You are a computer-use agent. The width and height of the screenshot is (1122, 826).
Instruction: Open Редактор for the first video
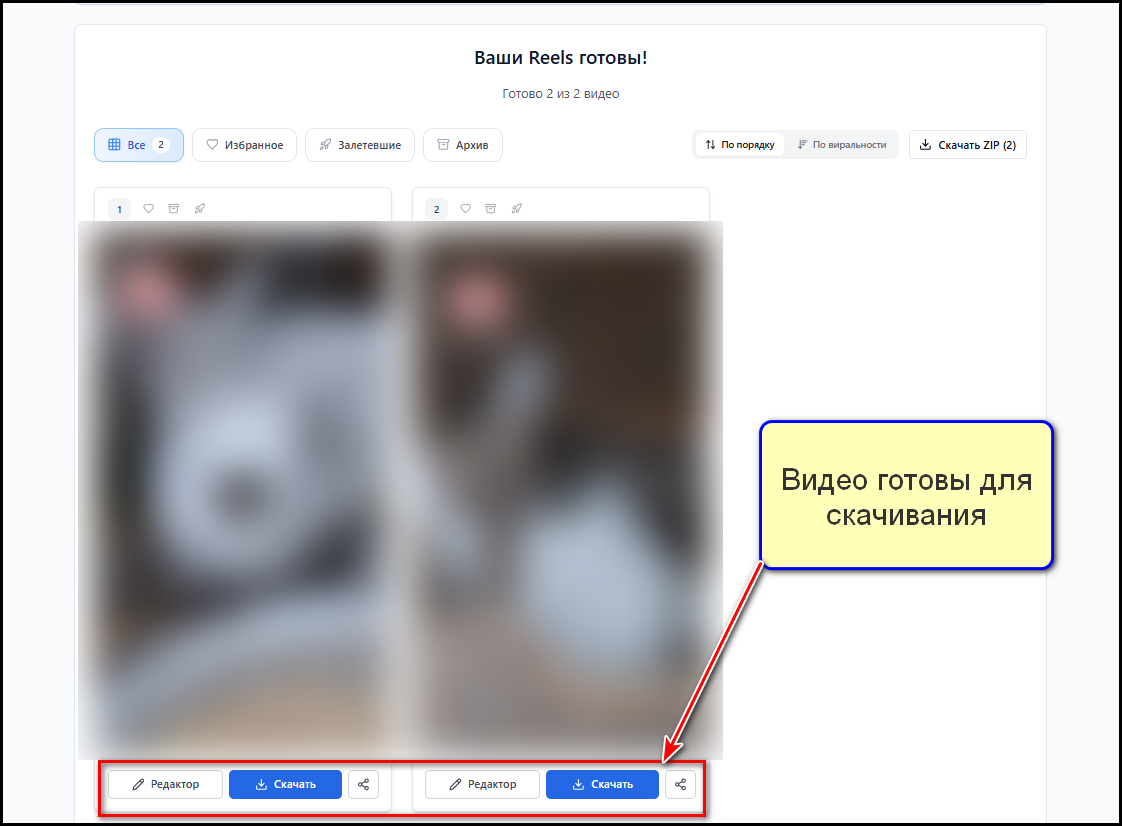pyautogui.click(x=166, y=785)
